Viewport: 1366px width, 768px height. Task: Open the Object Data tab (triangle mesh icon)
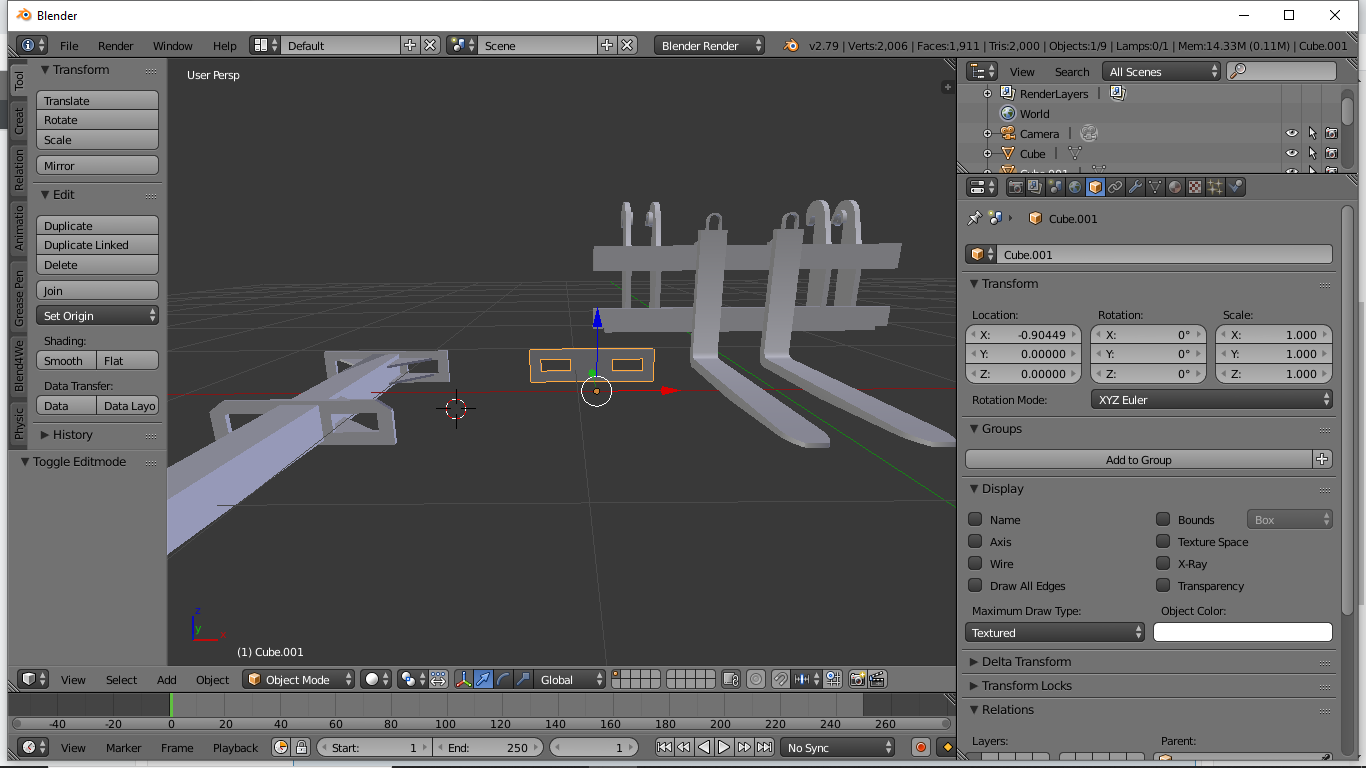pyautogui.click(x=1155, y=187)
